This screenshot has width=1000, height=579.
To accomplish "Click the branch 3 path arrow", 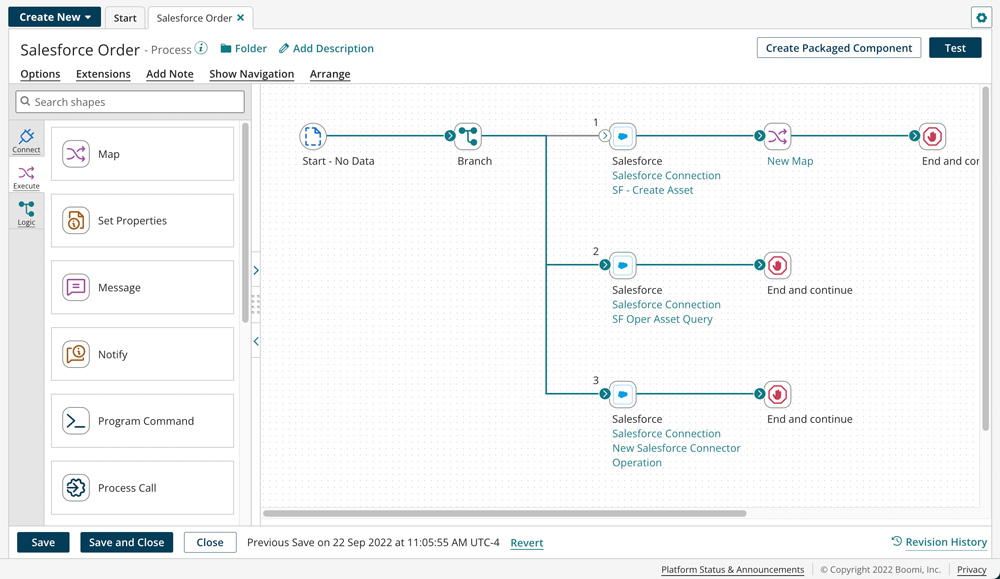I will [604, 394].
